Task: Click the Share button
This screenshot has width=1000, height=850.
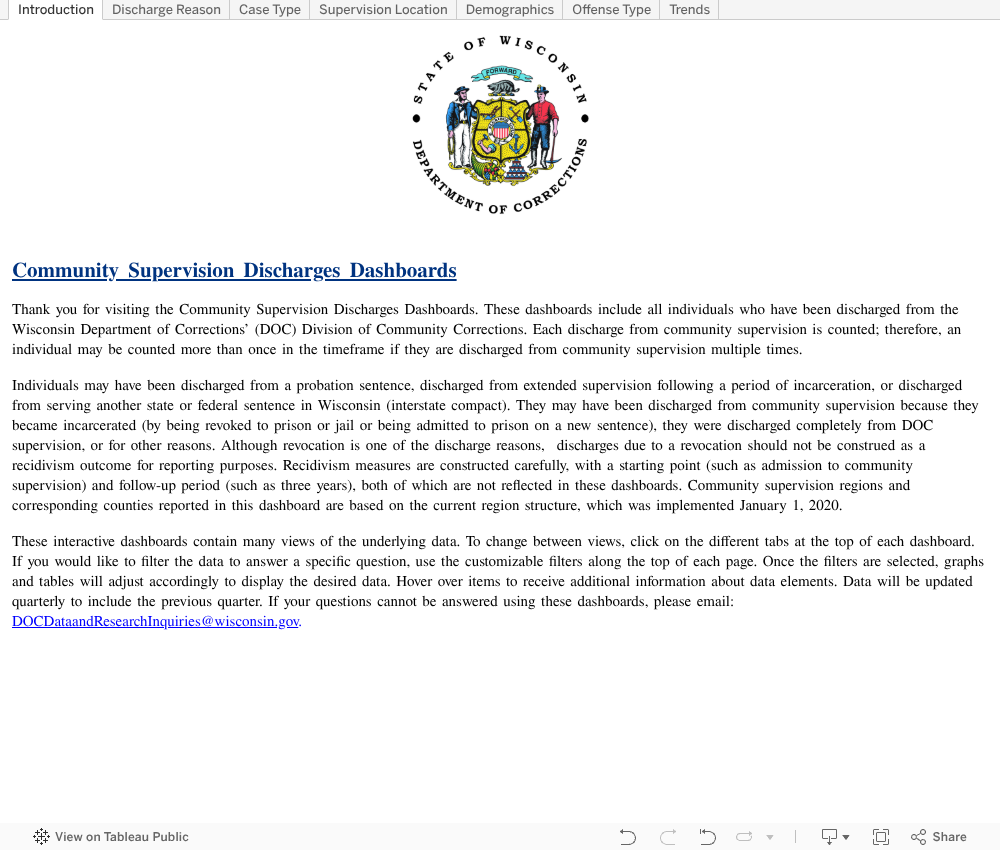Action: coord(938,837)
